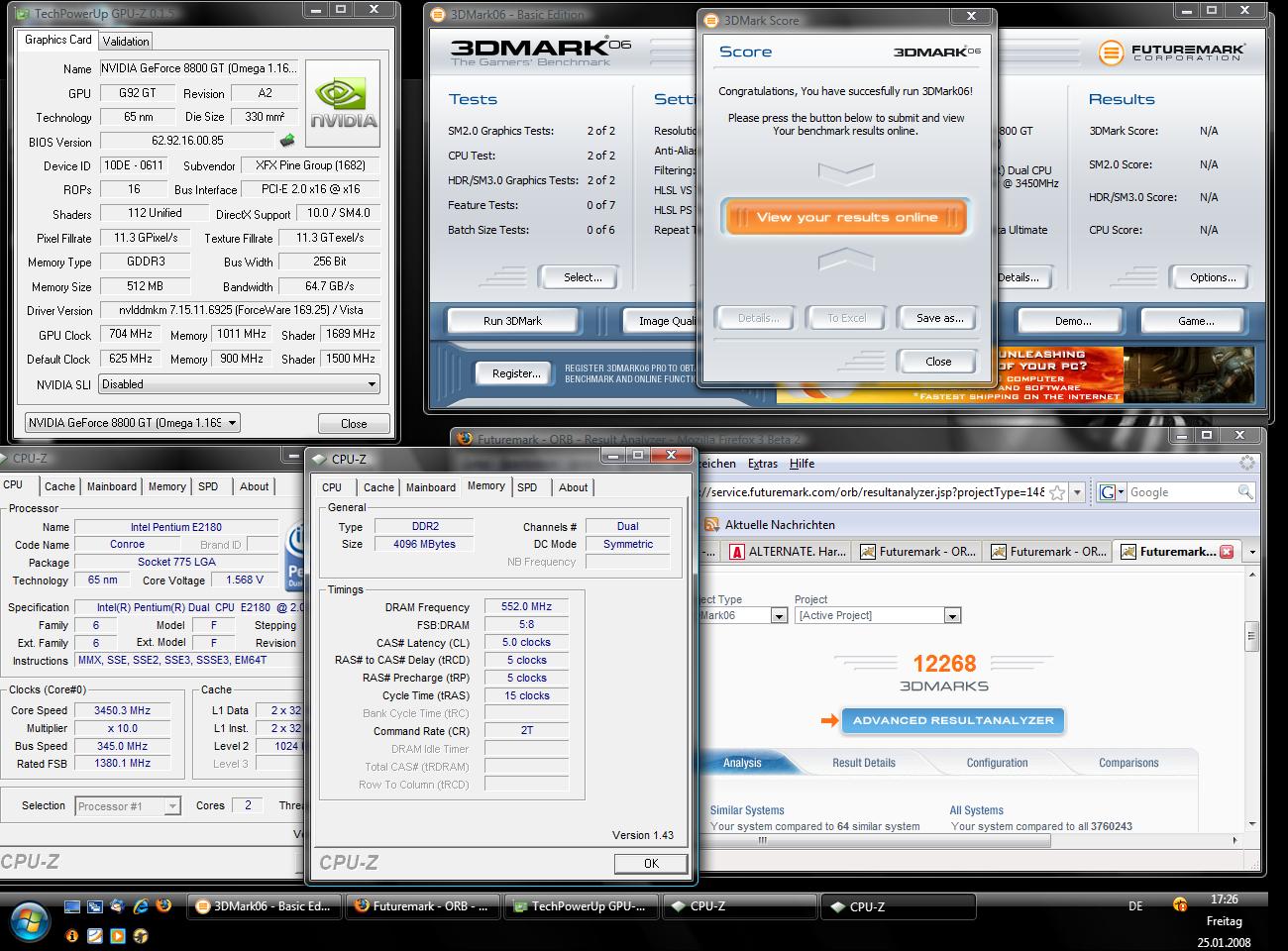Click the Close button in GPU-Z
The width and height of the screenshot is (1288, 951).
(x=354, y=423)
